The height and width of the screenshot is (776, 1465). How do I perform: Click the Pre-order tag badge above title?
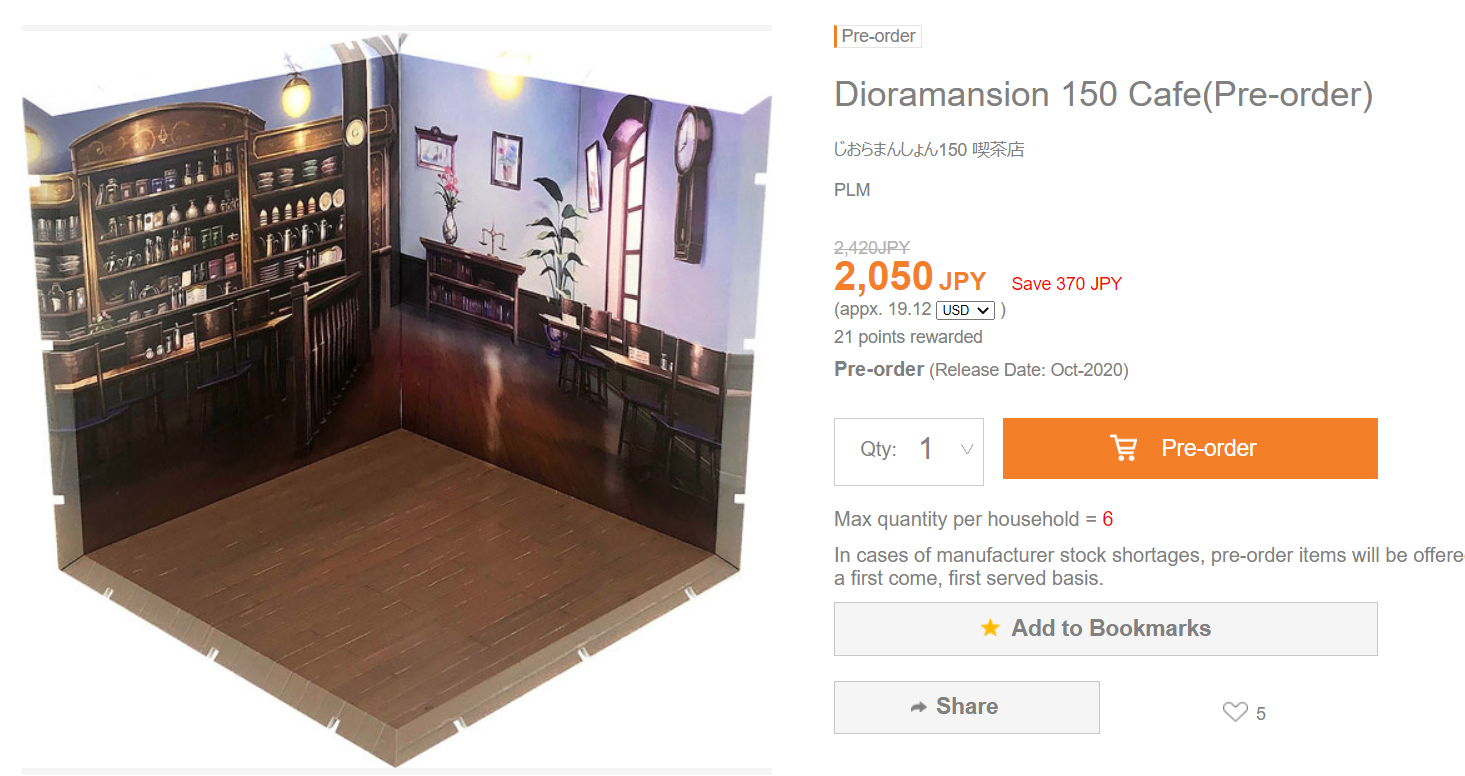point(878,36)
